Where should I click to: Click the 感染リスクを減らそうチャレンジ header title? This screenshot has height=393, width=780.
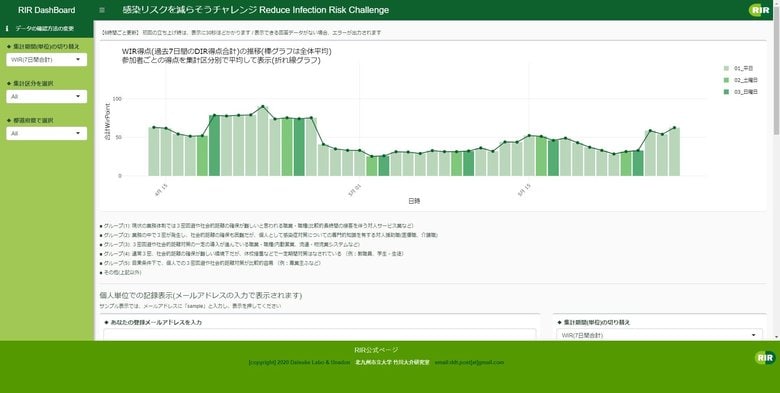pos(256,10)
